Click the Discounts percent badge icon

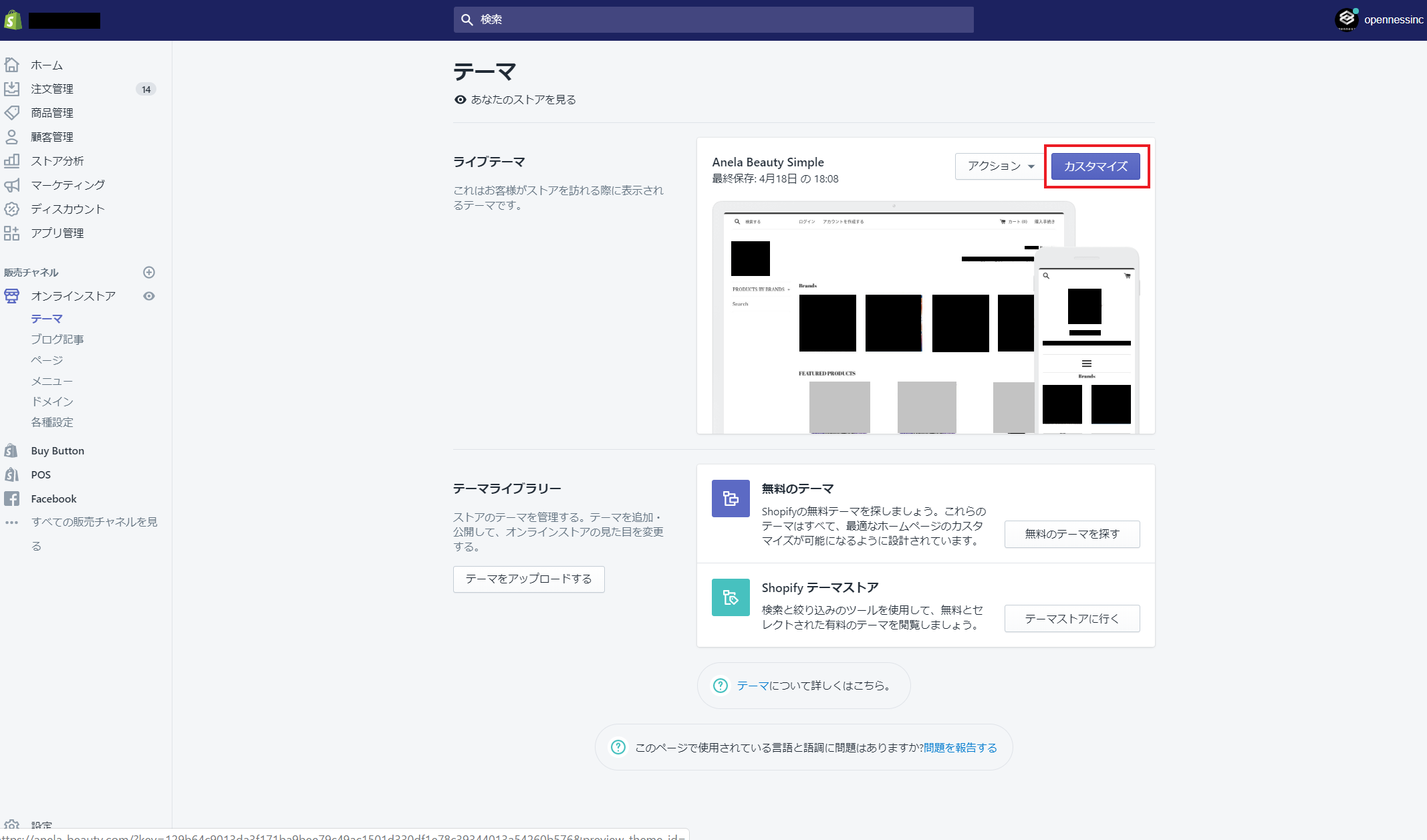pos(12,209)
